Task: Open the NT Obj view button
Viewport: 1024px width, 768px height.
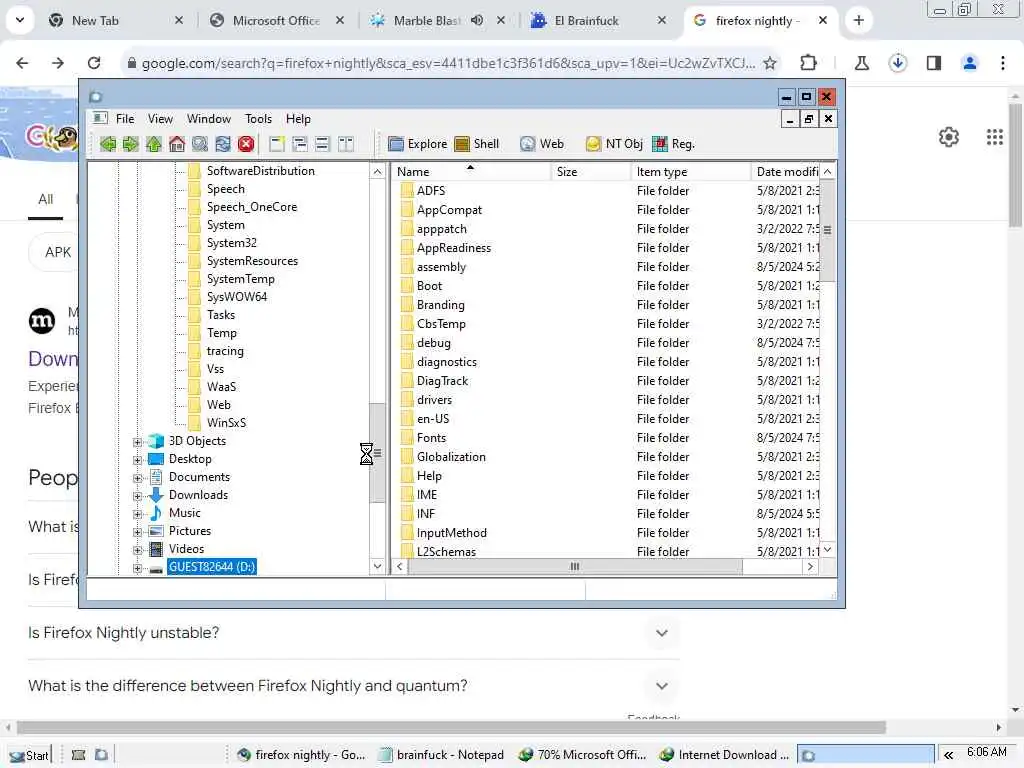Action: coord(615,144)
